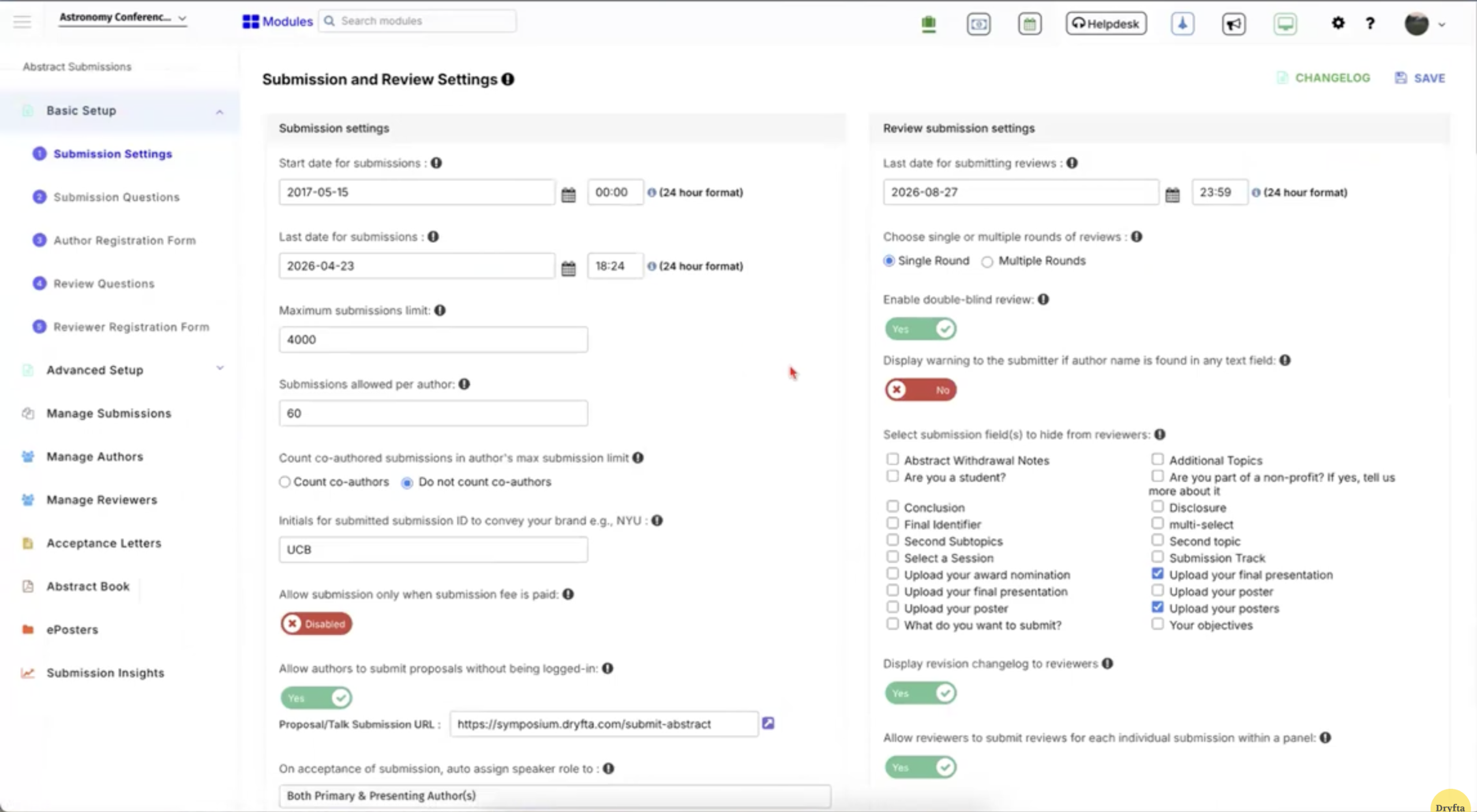
Task: Open the Astronomy Conference event dropdown
Action: (x=123, y=18)
